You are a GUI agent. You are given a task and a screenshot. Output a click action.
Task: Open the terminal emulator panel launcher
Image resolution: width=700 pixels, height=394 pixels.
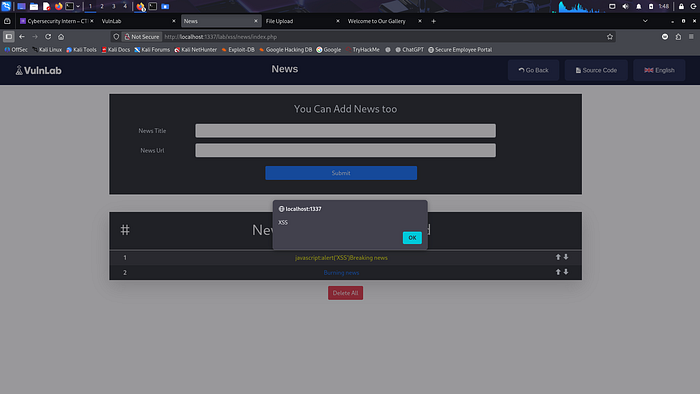click(x=70, y=6)
